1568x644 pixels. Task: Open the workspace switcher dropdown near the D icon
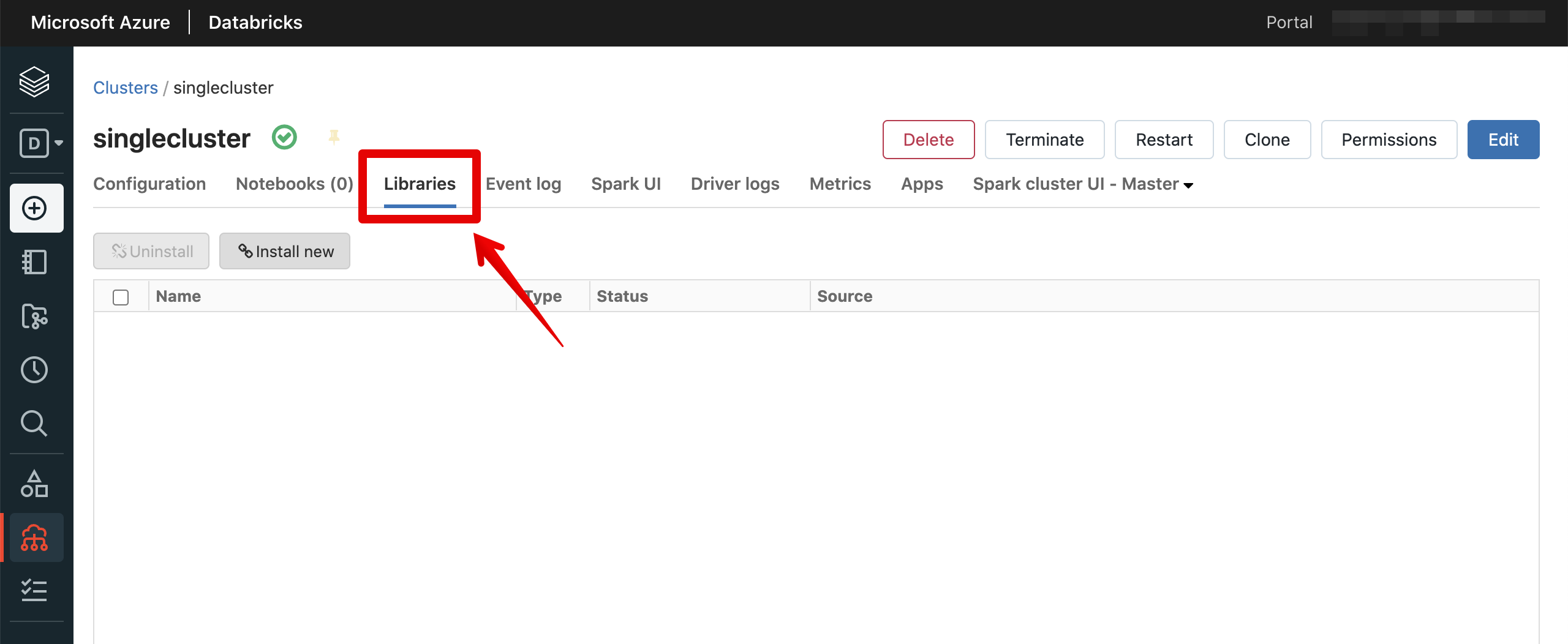tap(58, 143)
